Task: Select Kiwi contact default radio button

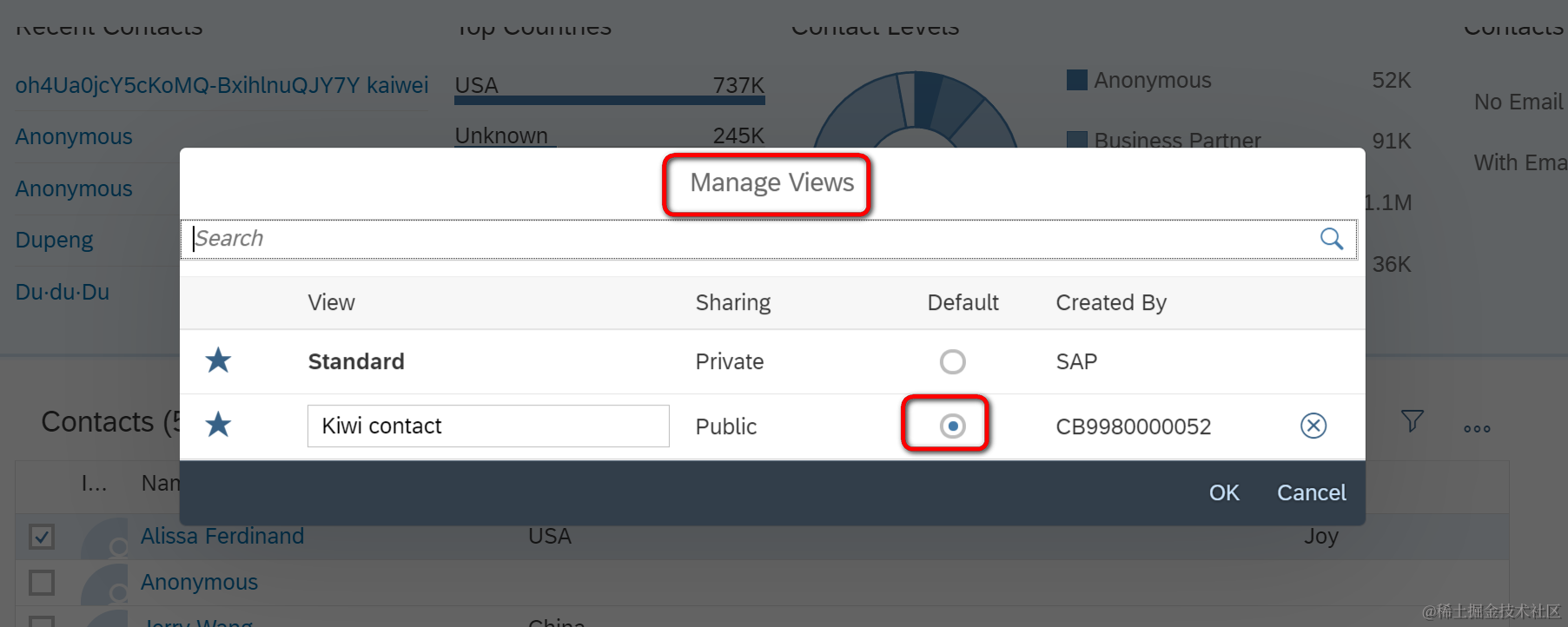Action: tap(953, 426)
